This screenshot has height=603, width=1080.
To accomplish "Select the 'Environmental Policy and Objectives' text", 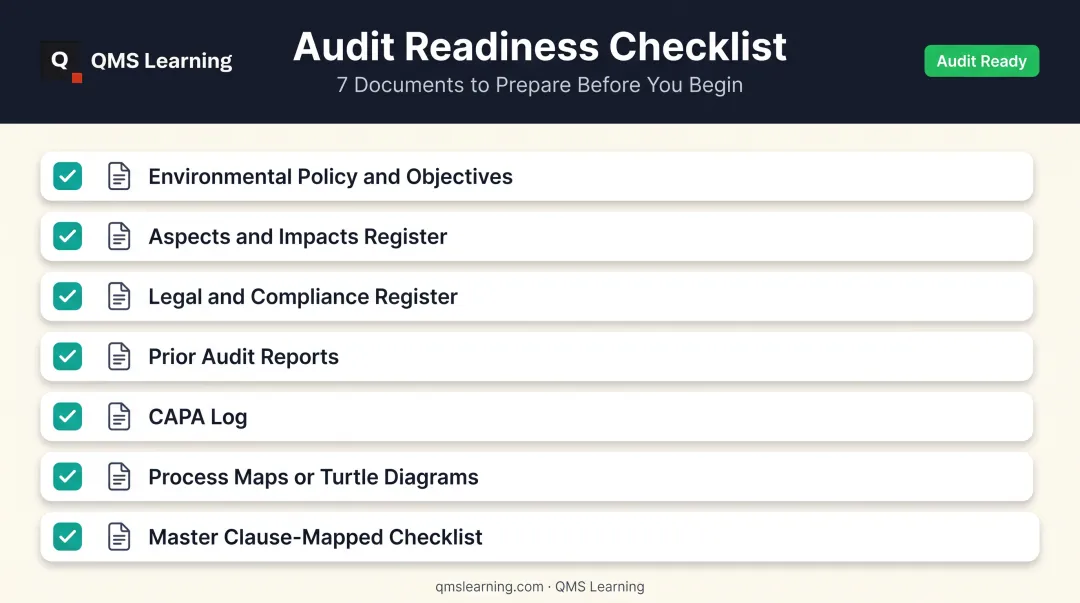I will coord(331,177).
